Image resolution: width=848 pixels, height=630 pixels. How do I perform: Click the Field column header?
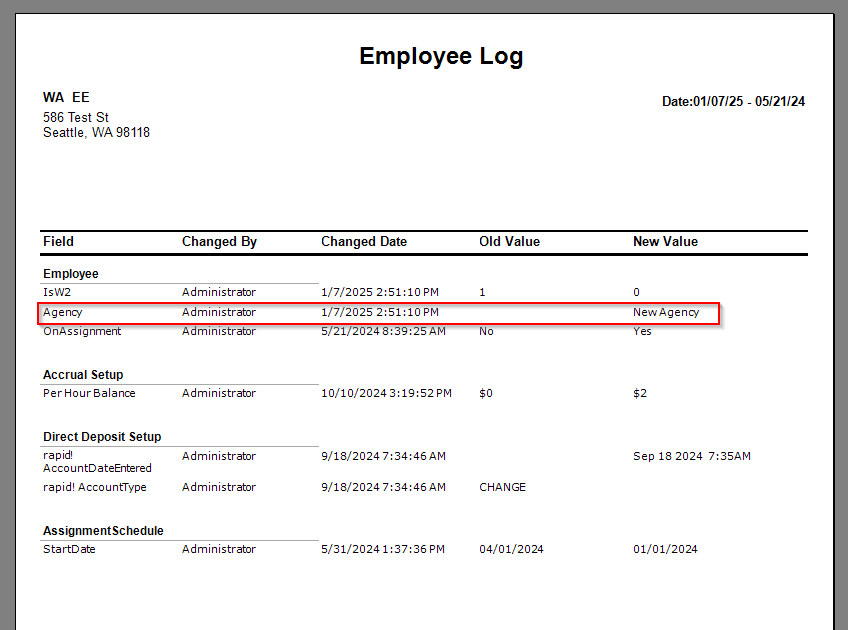58,242
